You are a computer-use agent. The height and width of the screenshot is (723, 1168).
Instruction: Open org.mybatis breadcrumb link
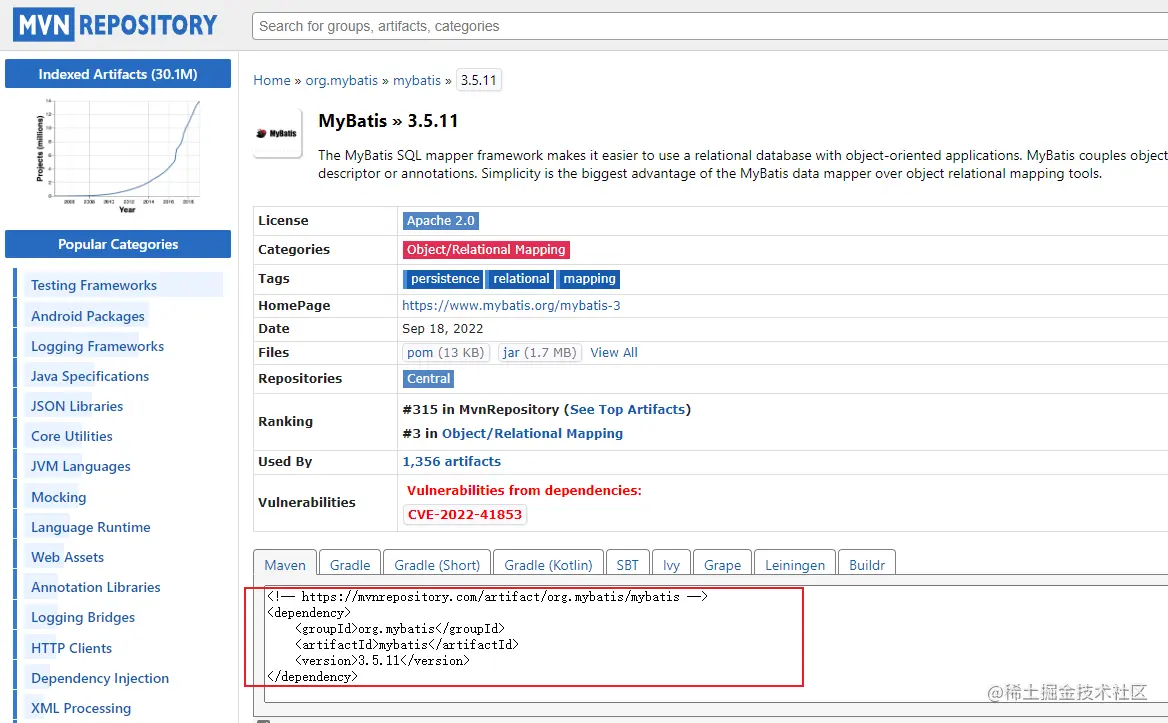pos(342,80)
